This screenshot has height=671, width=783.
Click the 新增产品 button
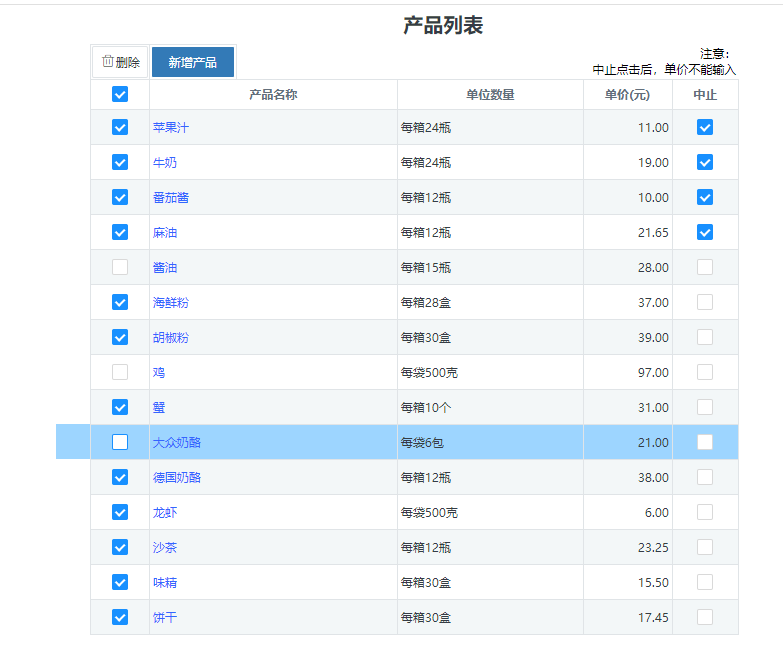(x=192, y=62)
